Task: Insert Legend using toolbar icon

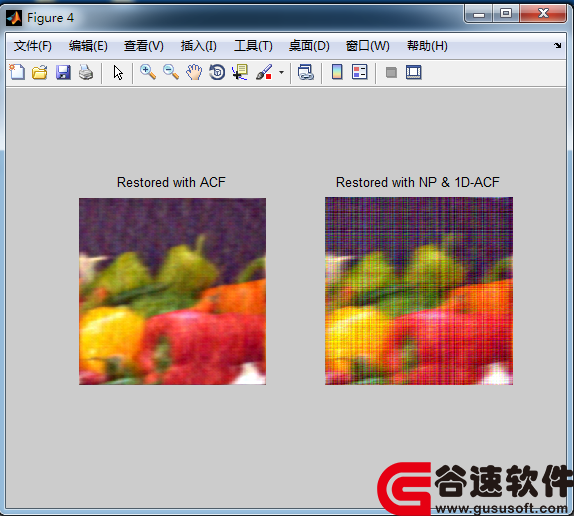Action: tap(359, 72)
